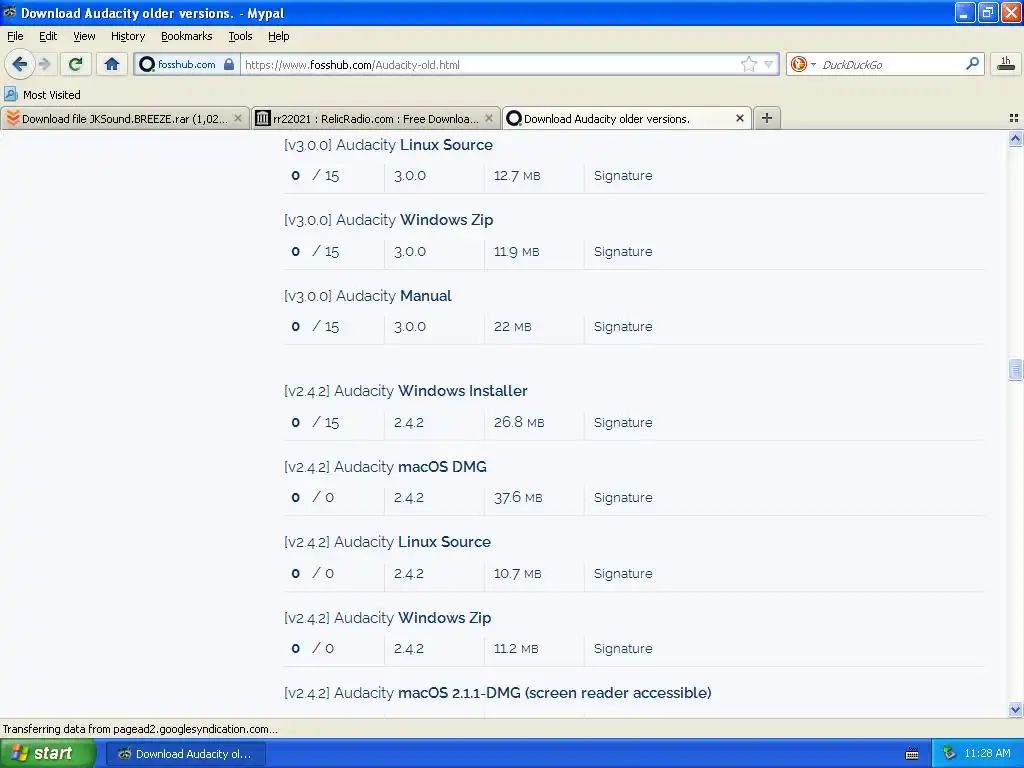Click the address bar URL field
Image resolution: width=1024 pixels, height=768 pixels.
point(490,64)
